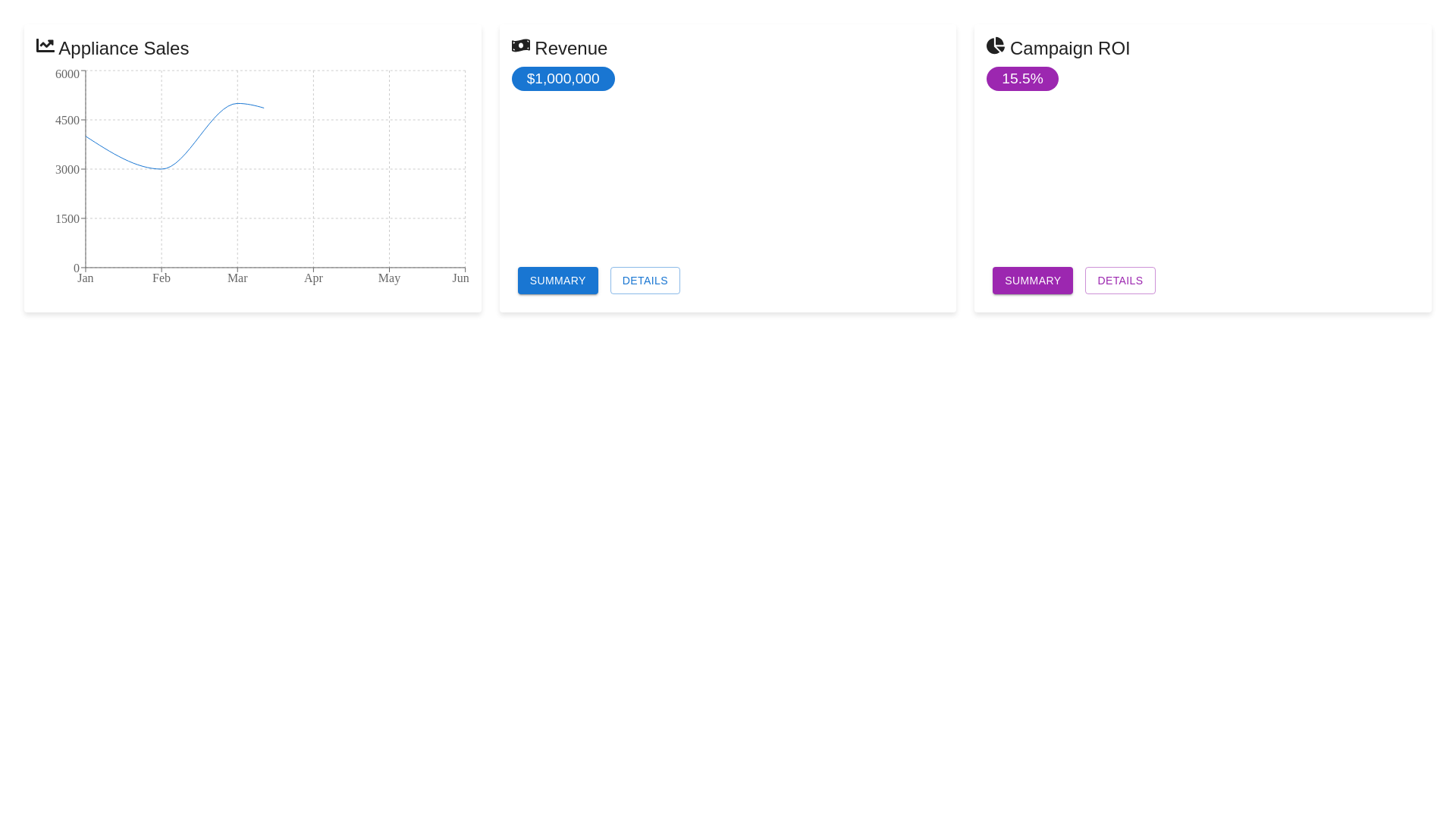The height and width of the screenshot is (819, 1456).
Task: Click the May label on chart axis
Action: tap(389, 278)
